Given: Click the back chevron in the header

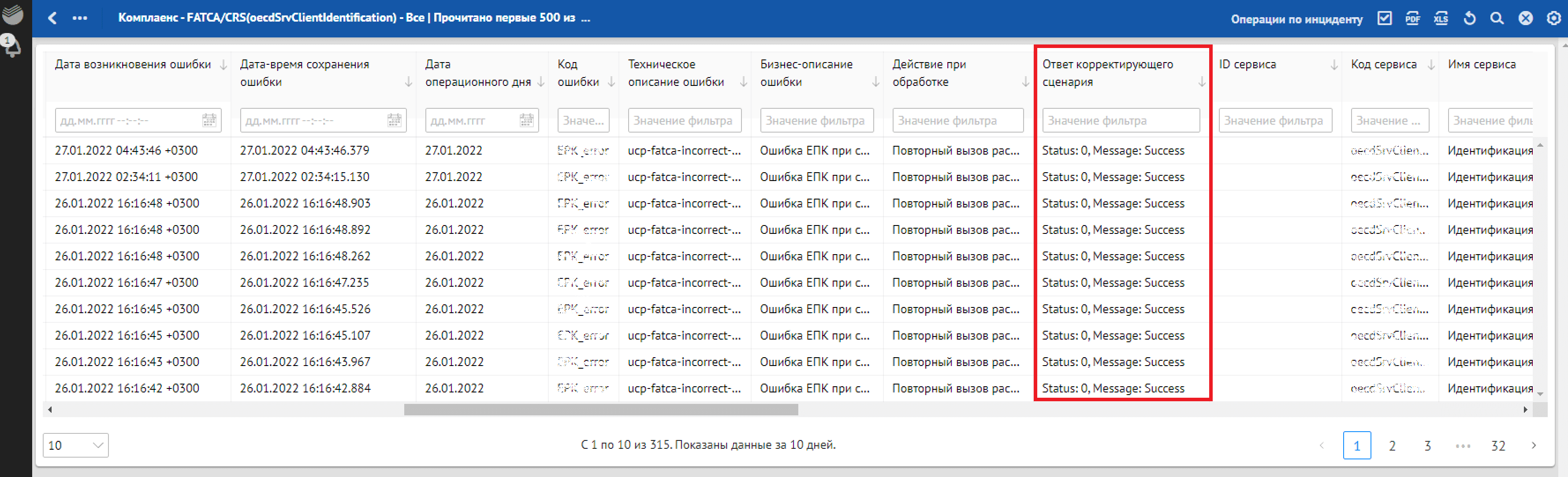Looking at the screenshot, I should 53,18.
